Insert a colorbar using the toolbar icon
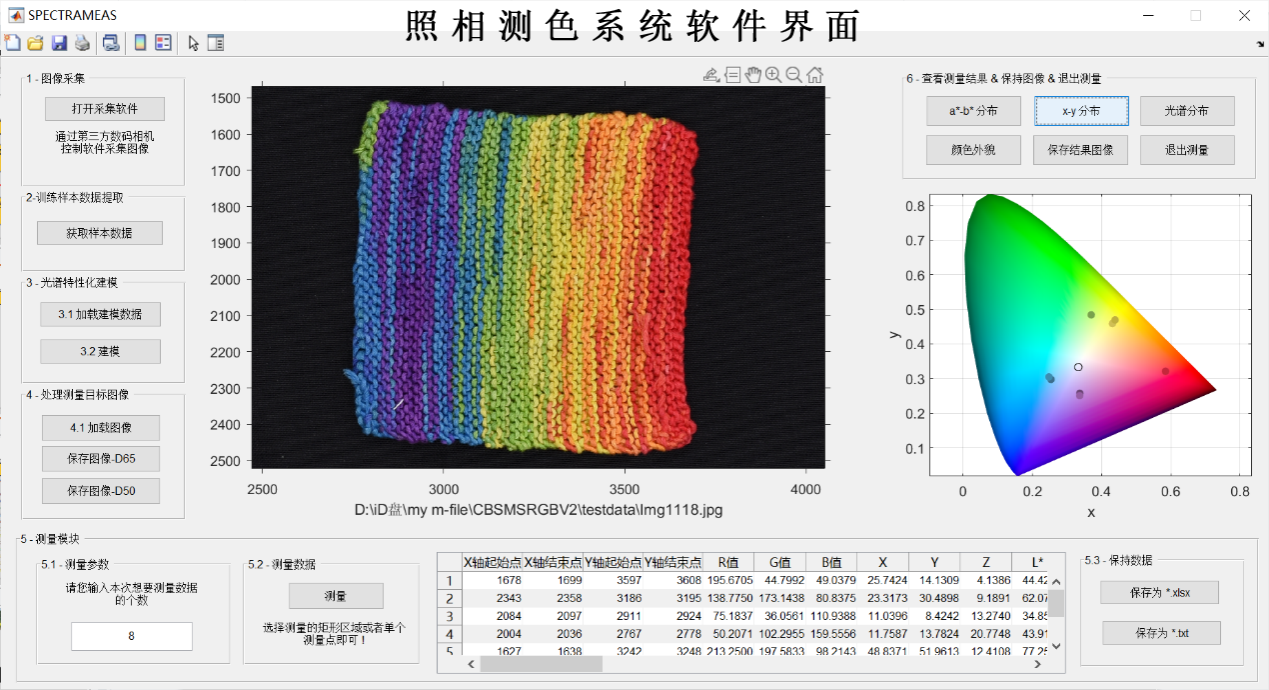 click(x=140, y=43)
